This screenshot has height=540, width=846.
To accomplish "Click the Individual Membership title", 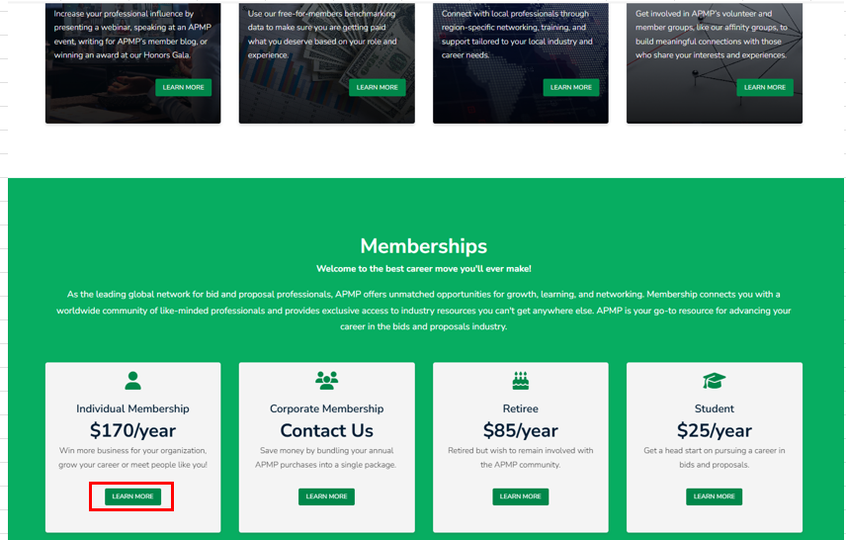I will (133, 409).
